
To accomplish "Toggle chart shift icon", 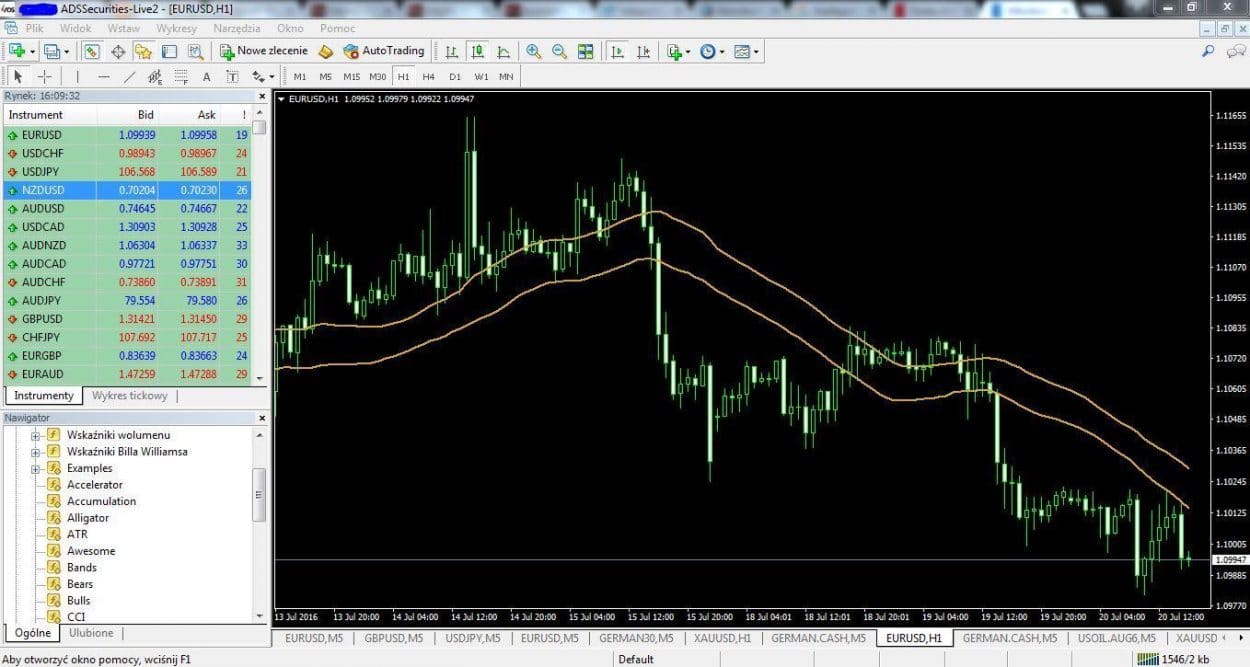I will click(x=643, y=51).
